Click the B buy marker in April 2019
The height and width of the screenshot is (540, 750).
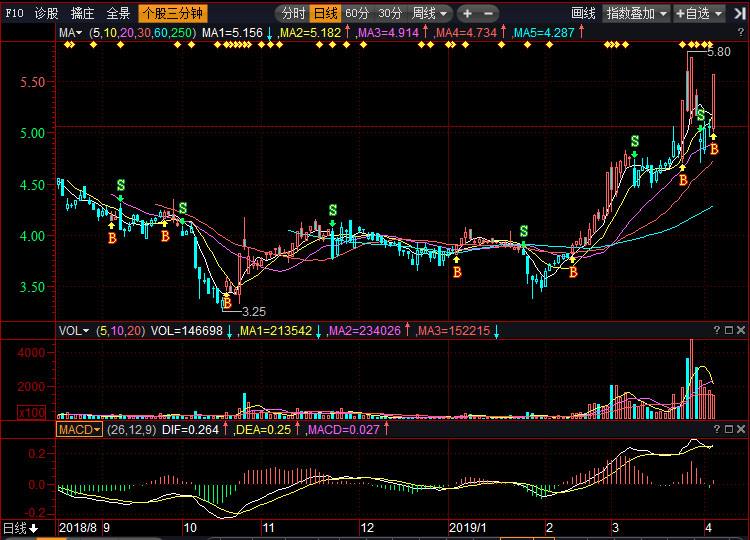pos(714,149)
